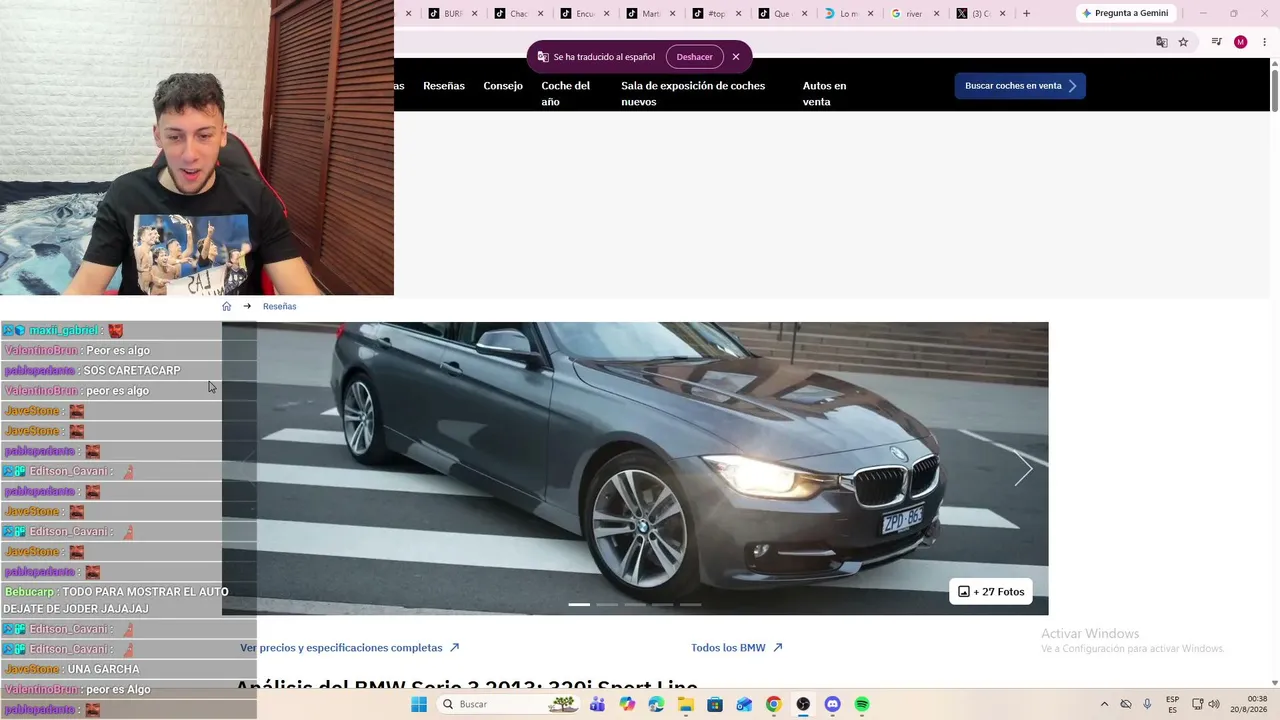Image resolution: width=1280 pixels, height=720 pixels.
Task: Open the + 27 Fotos gallery button
Action: 991,592
